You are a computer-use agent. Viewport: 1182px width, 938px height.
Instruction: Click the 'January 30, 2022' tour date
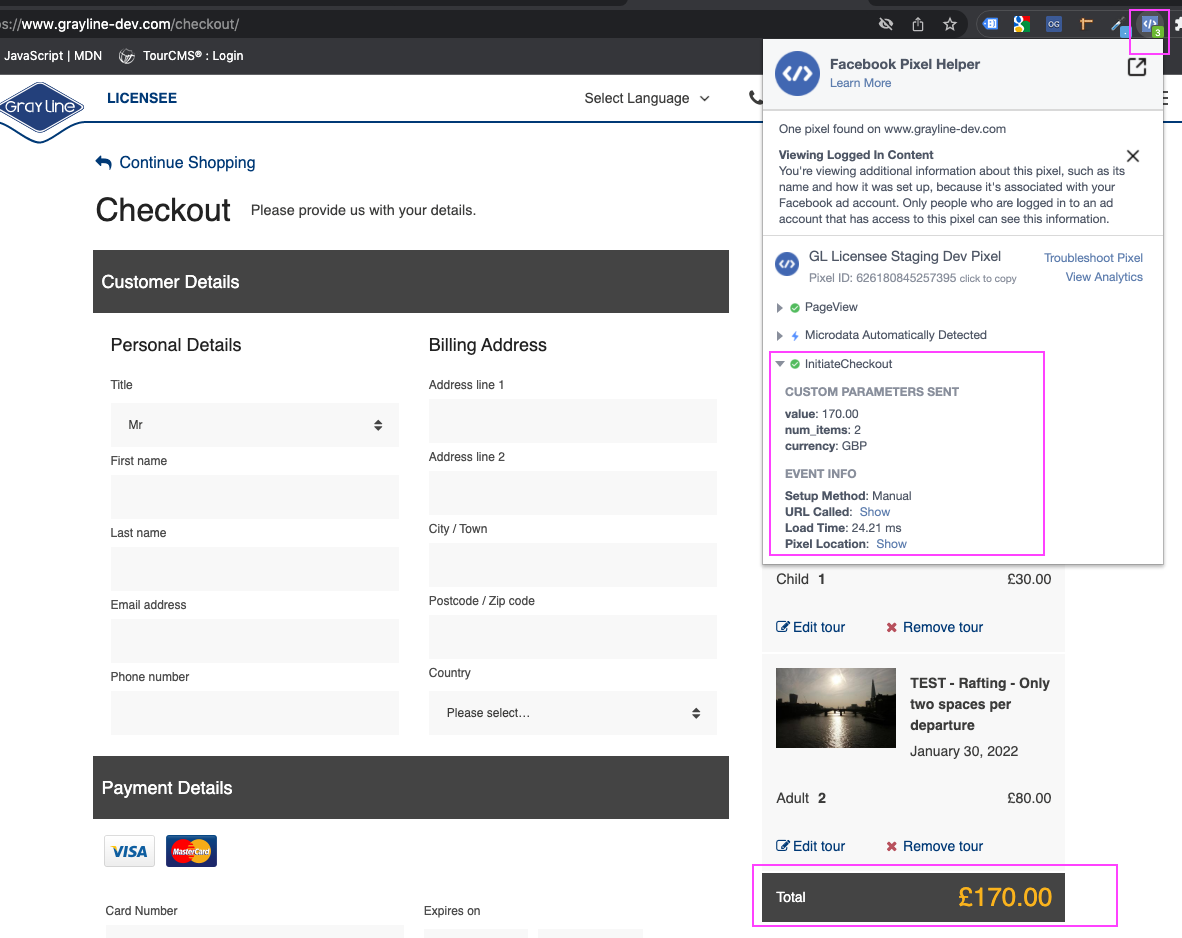tap(963, 752)
